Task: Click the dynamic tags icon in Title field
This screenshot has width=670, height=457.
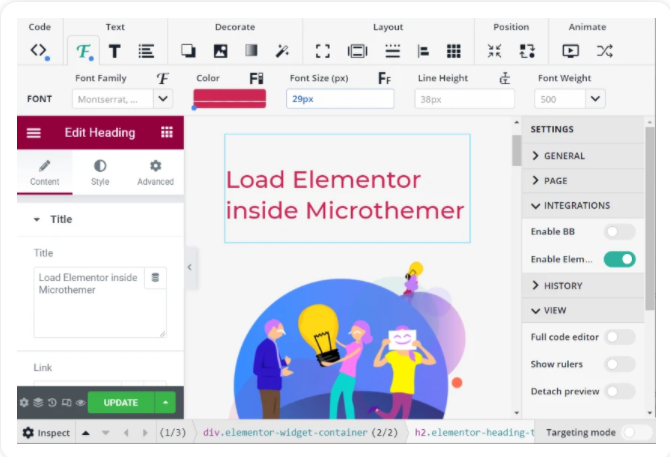Action: pyautogui.click(x=154, y=277)
